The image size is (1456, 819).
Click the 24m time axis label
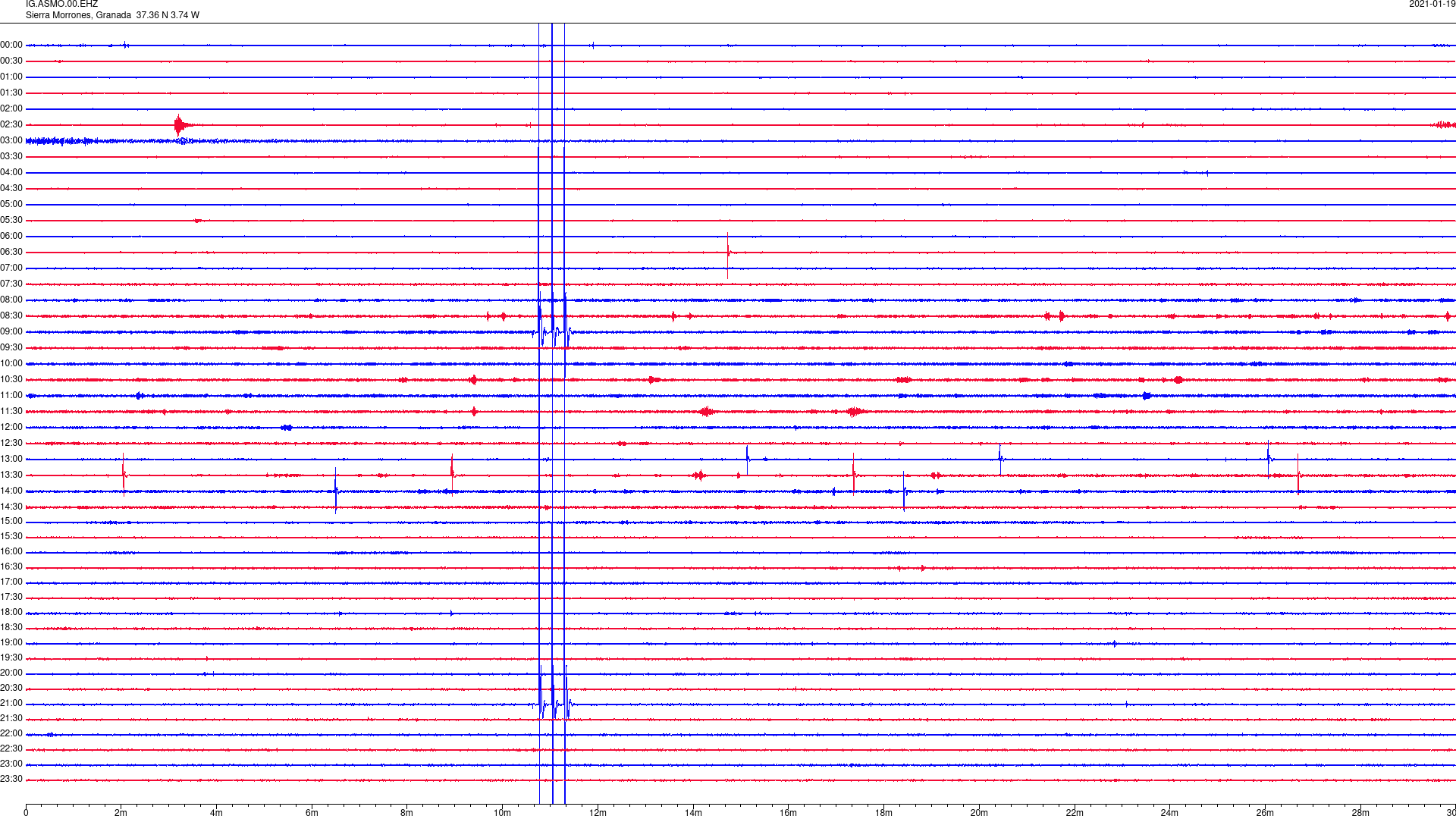click(1169, 814)
